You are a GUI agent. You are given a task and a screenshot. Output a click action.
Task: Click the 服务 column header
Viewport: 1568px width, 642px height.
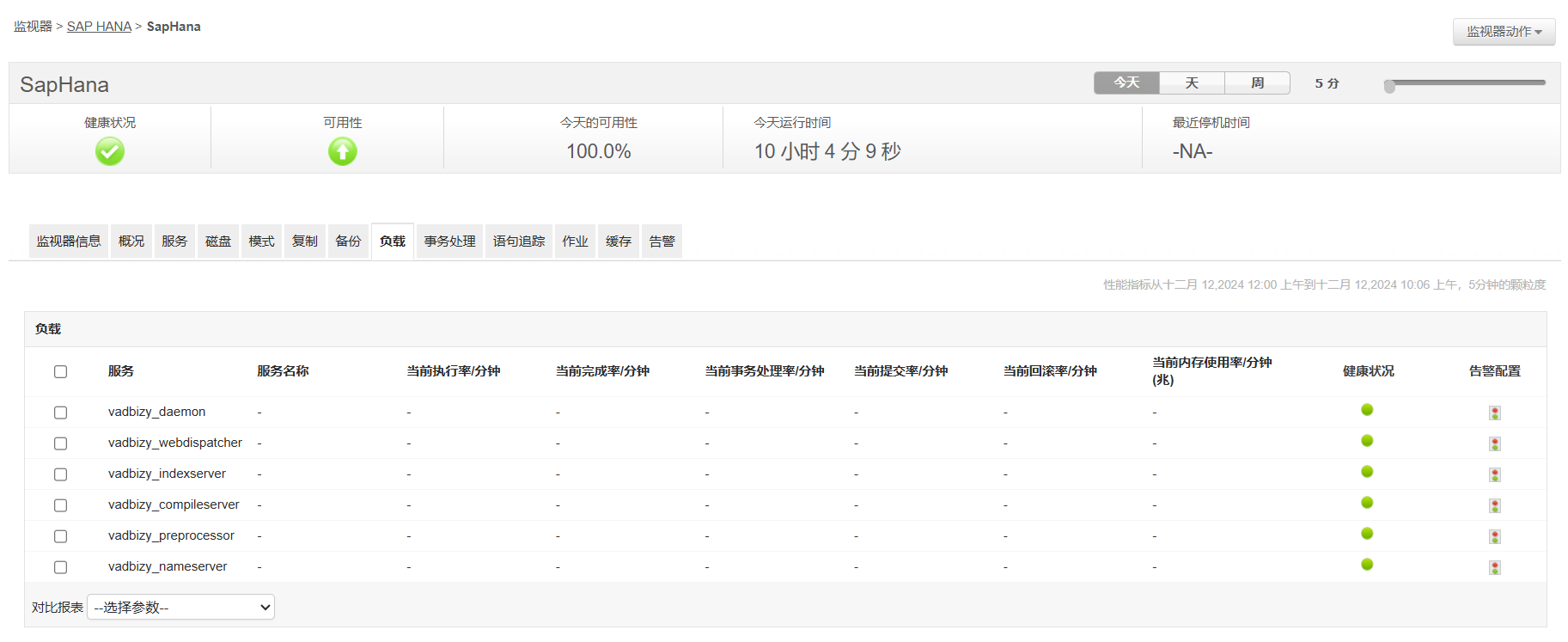(121, 371)
